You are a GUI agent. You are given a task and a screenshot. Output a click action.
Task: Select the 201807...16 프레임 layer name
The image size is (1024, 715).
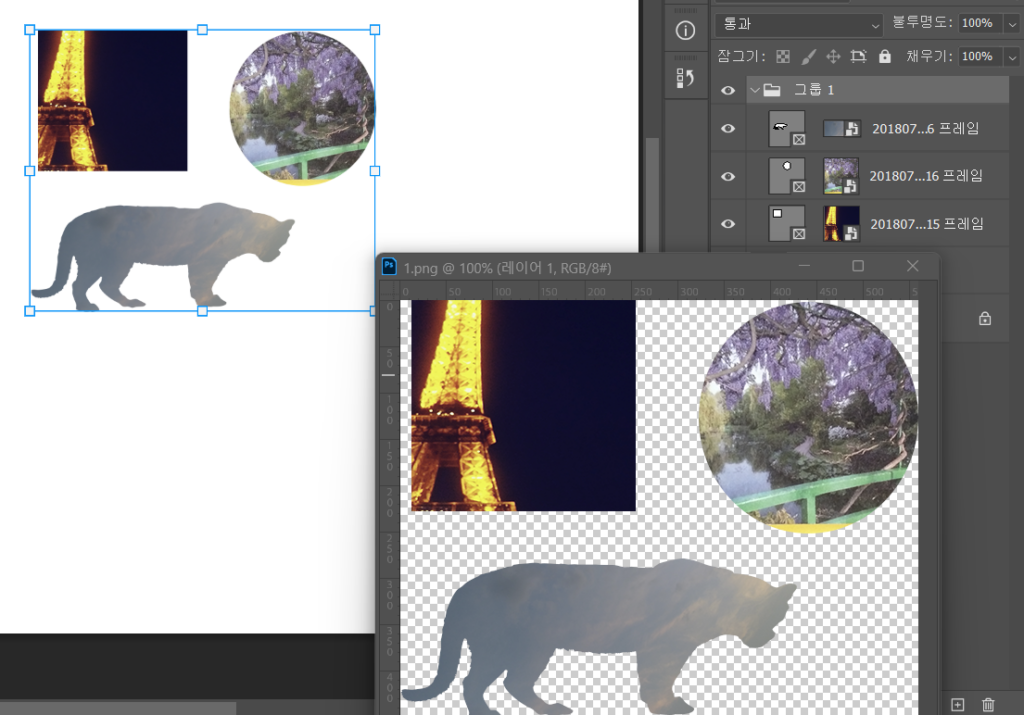[x=925, y=176]
